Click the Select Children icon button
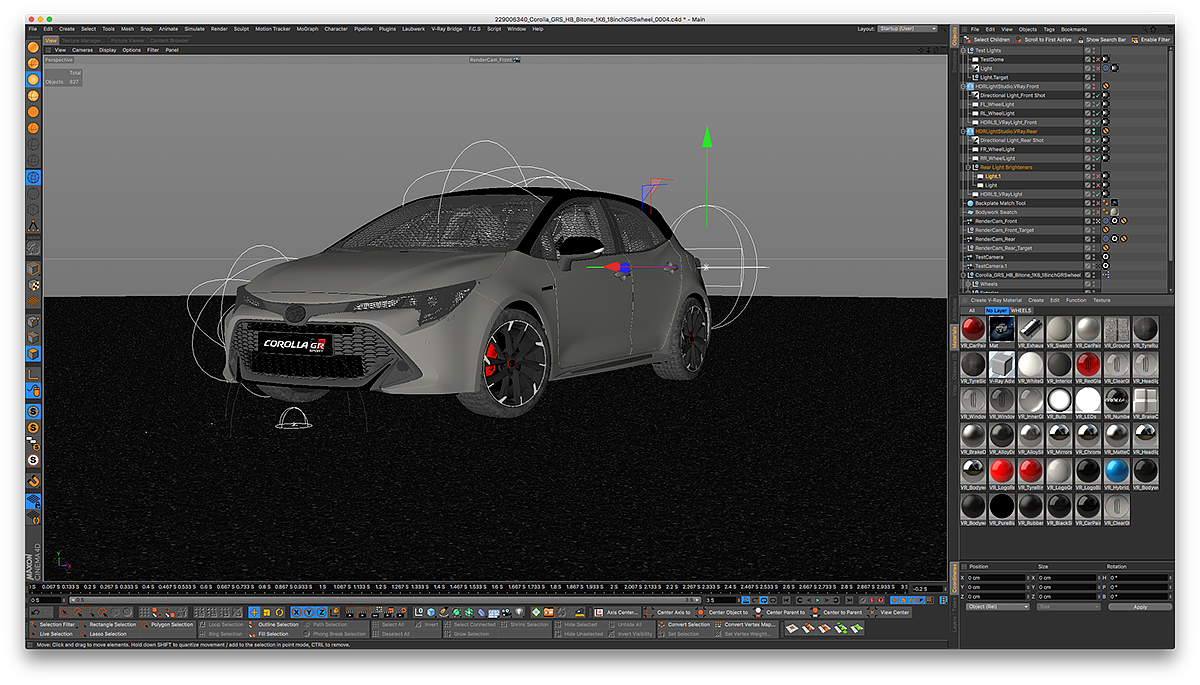 tap(969, 40)
